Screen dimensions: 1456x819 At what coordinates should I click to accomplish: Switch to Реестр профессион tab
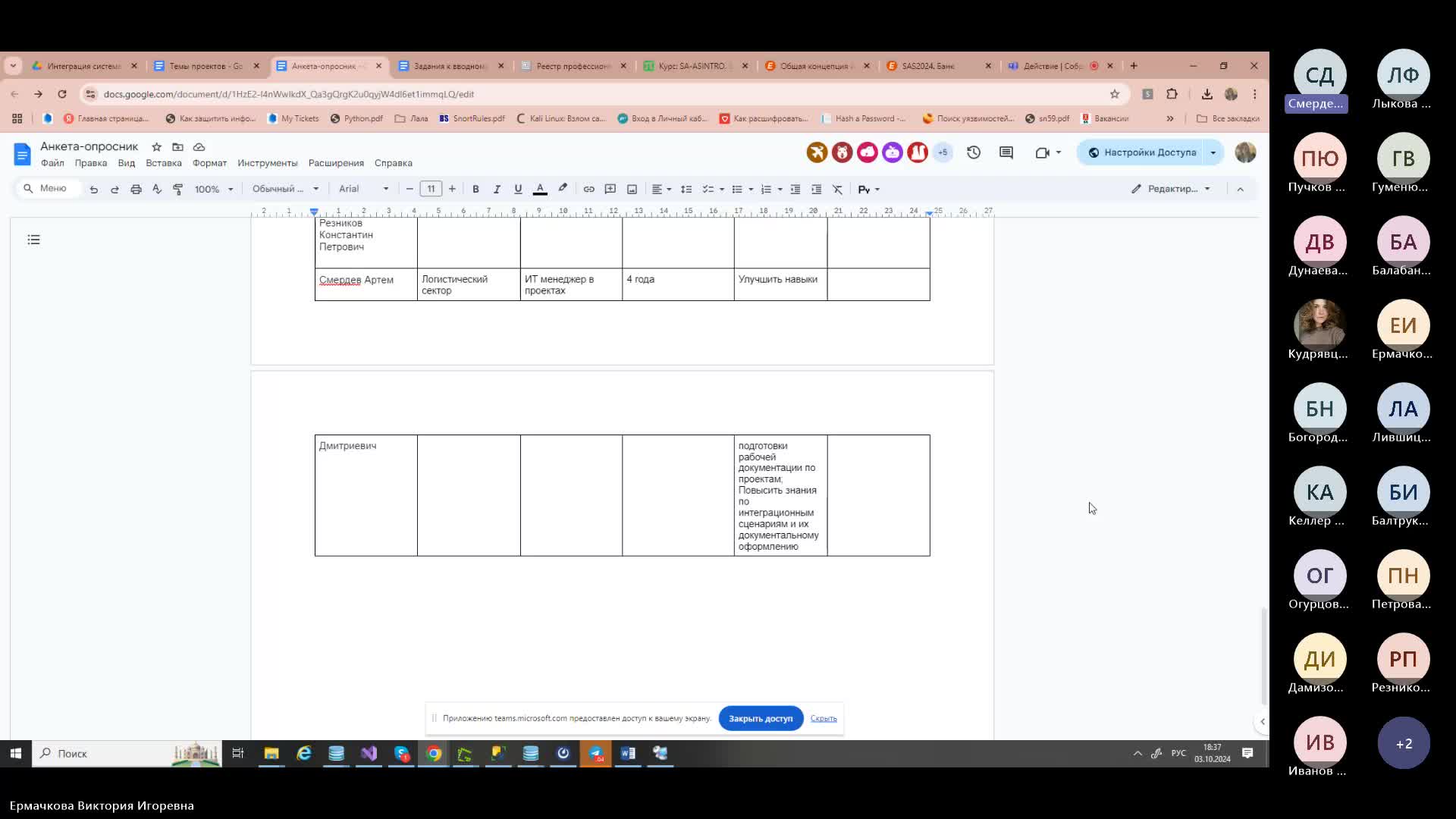pos(574,66)
